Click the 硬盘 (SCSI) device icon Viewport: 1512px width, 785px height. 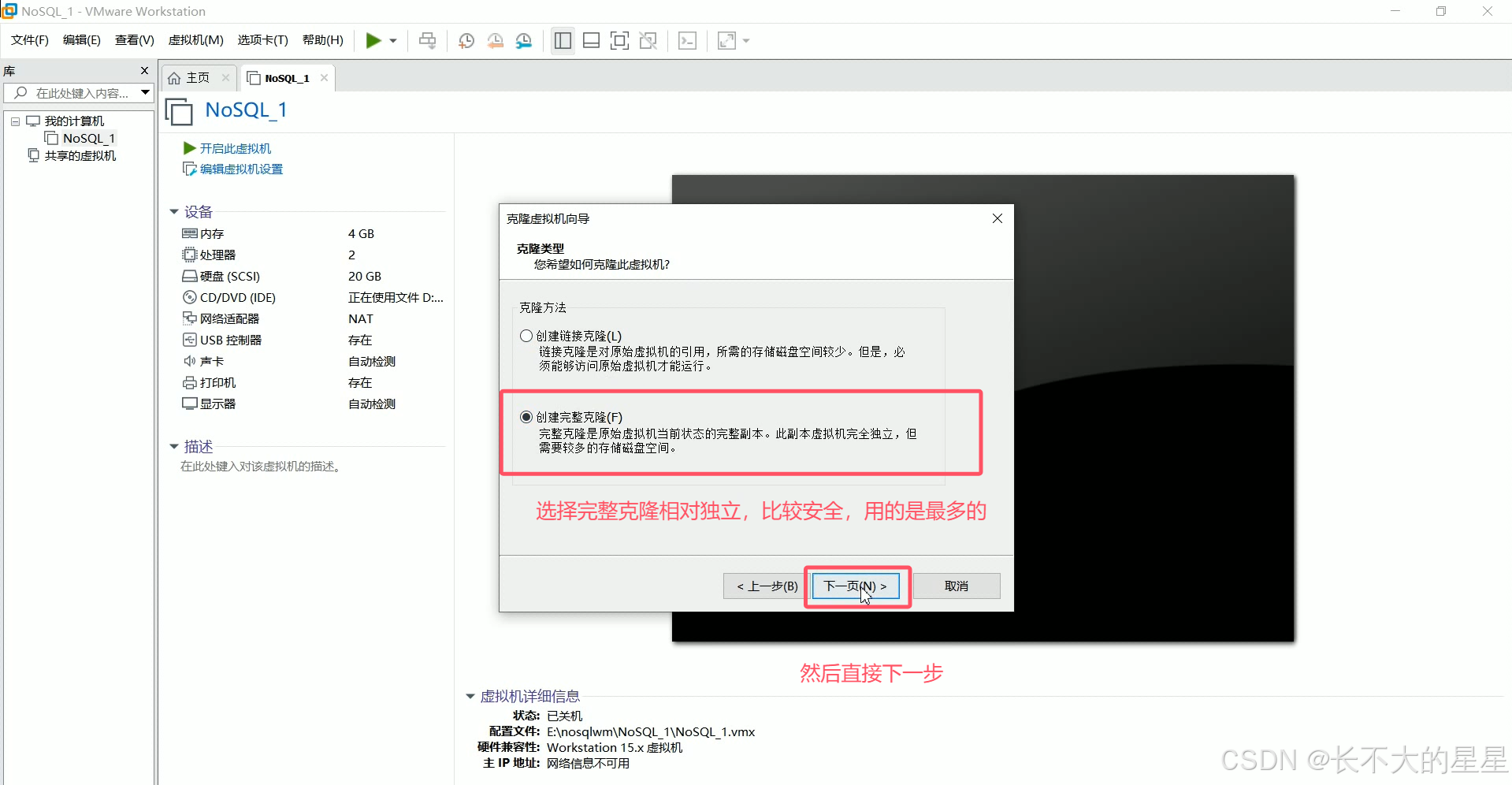pos(189,276)
